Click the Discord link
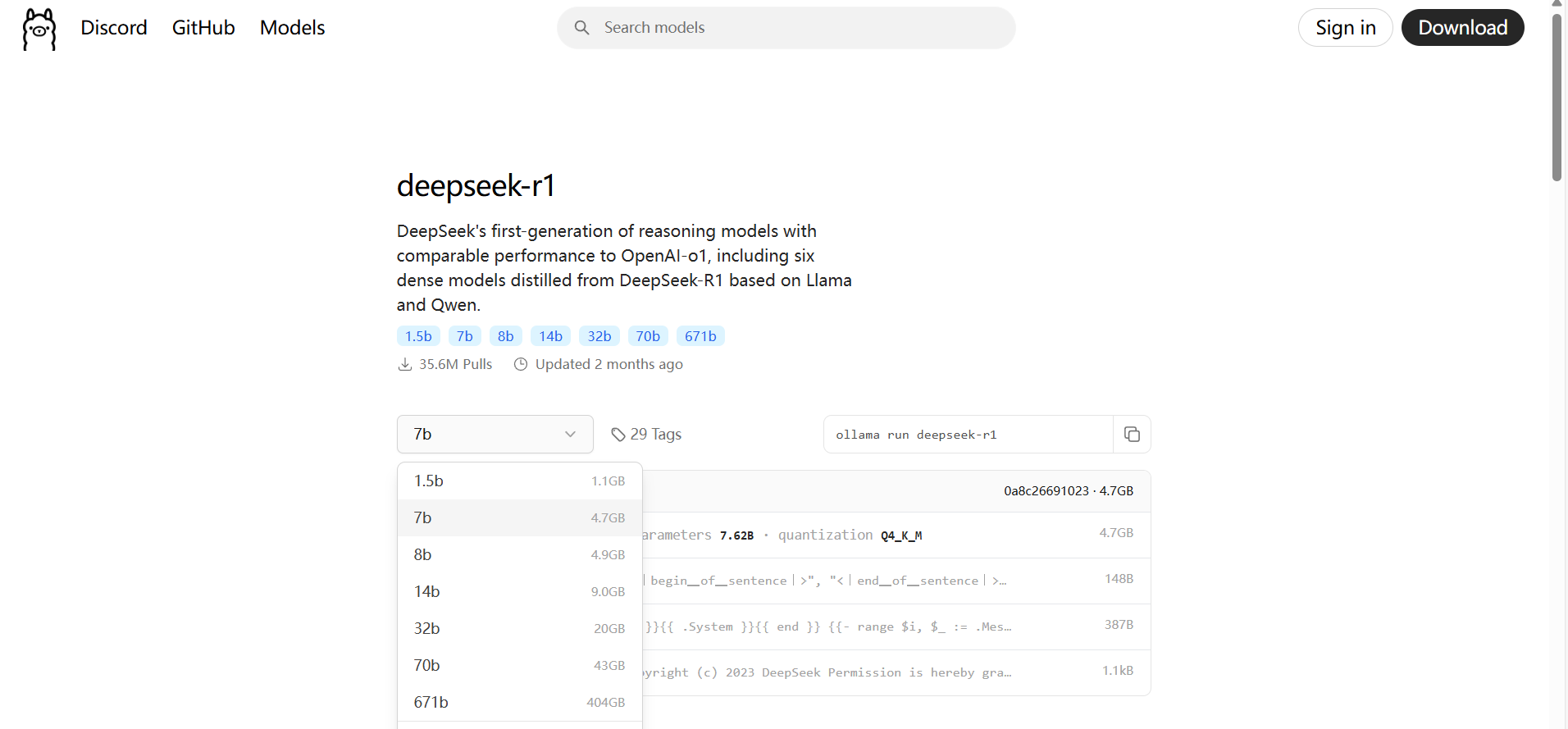This screenshot has width=1568, height=729. point(113,27)
